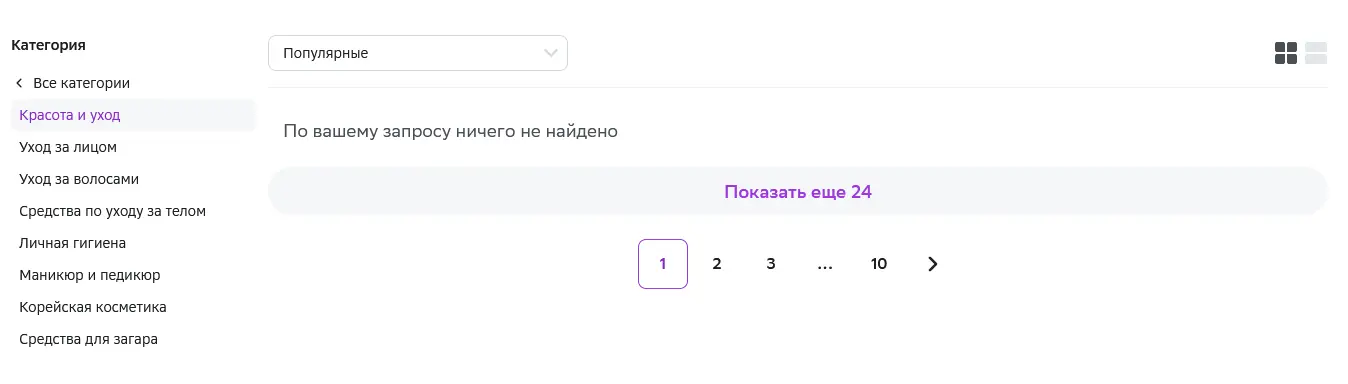Go to next page with the arrow

933,264
